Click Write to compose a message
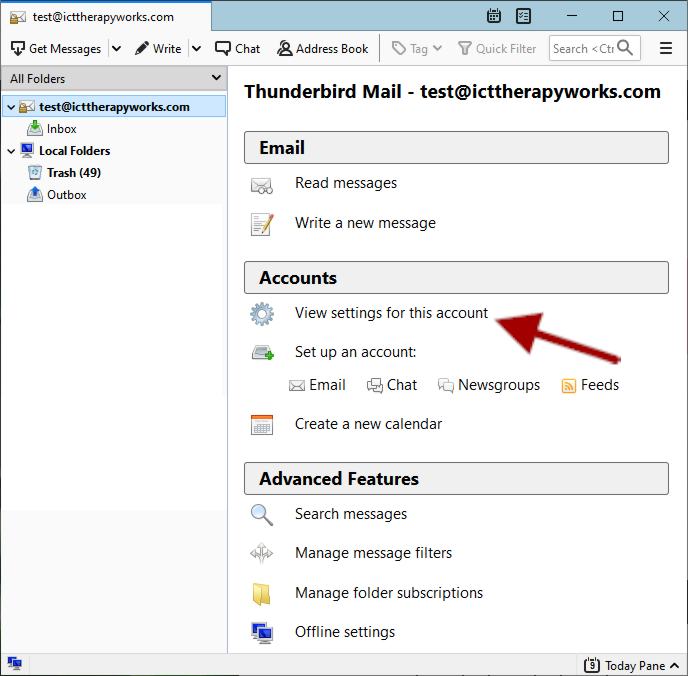The width and height of the screenshot is (688, 676). (158, 48)
